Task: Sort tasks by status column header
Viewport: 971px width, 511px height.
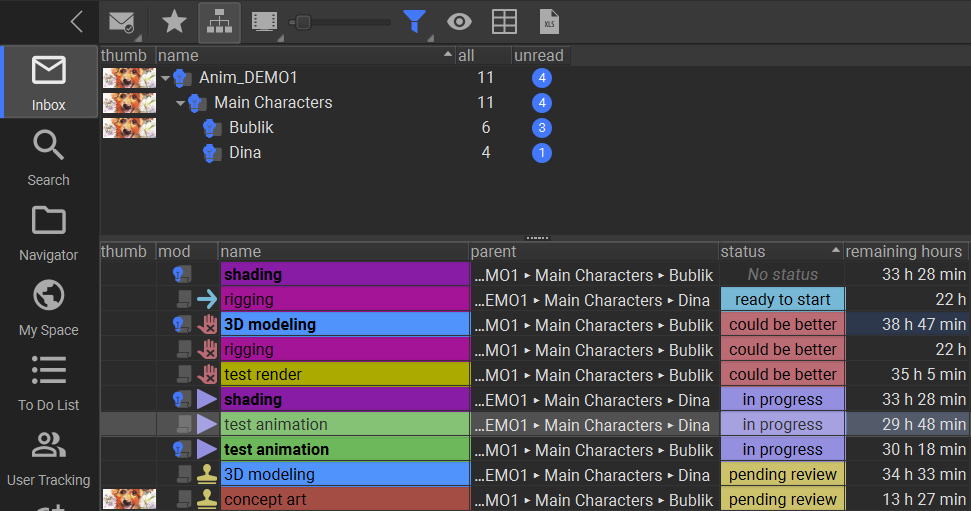Action: 781,251
